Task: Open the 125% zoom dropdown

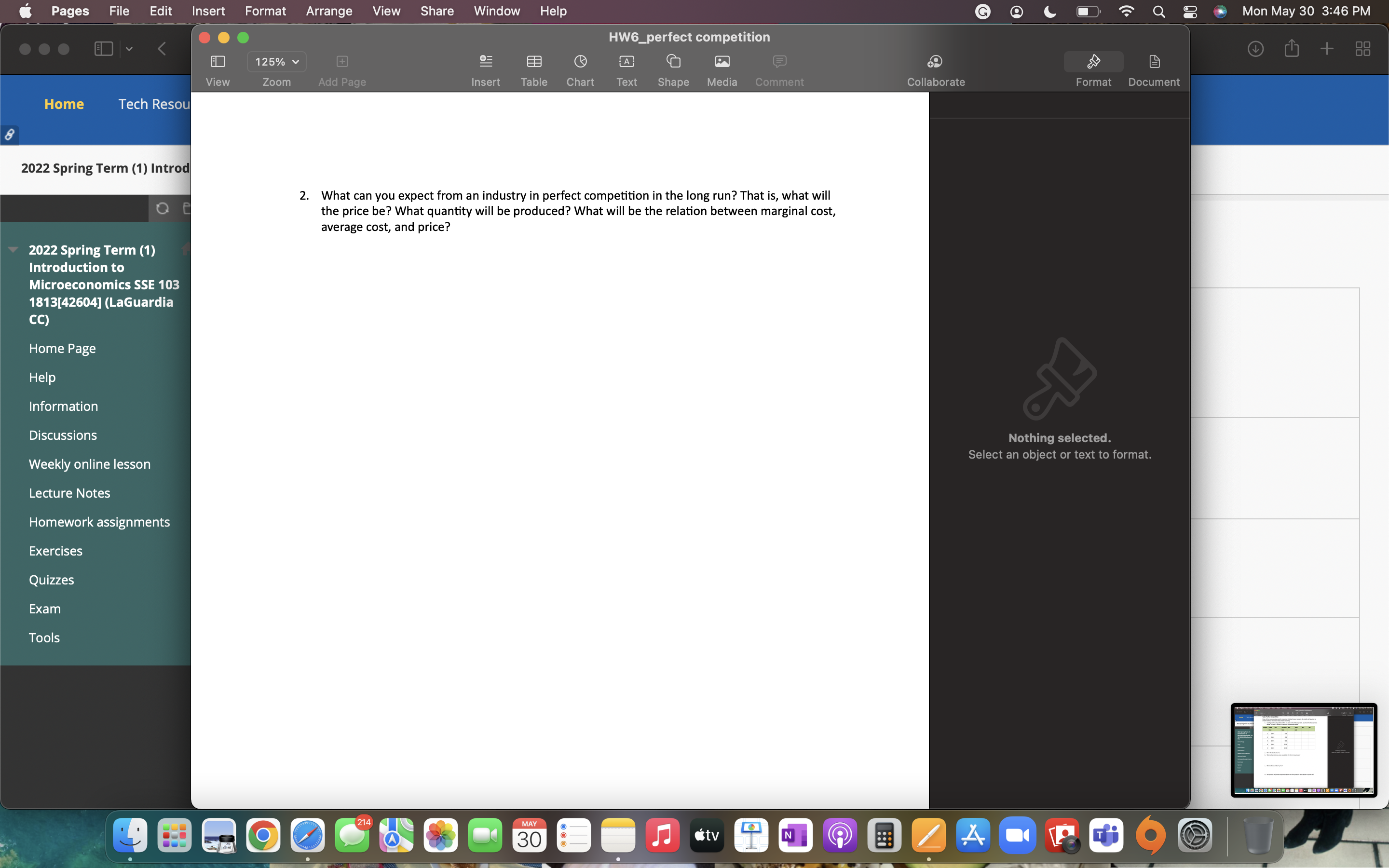Action: pos(277,61)
